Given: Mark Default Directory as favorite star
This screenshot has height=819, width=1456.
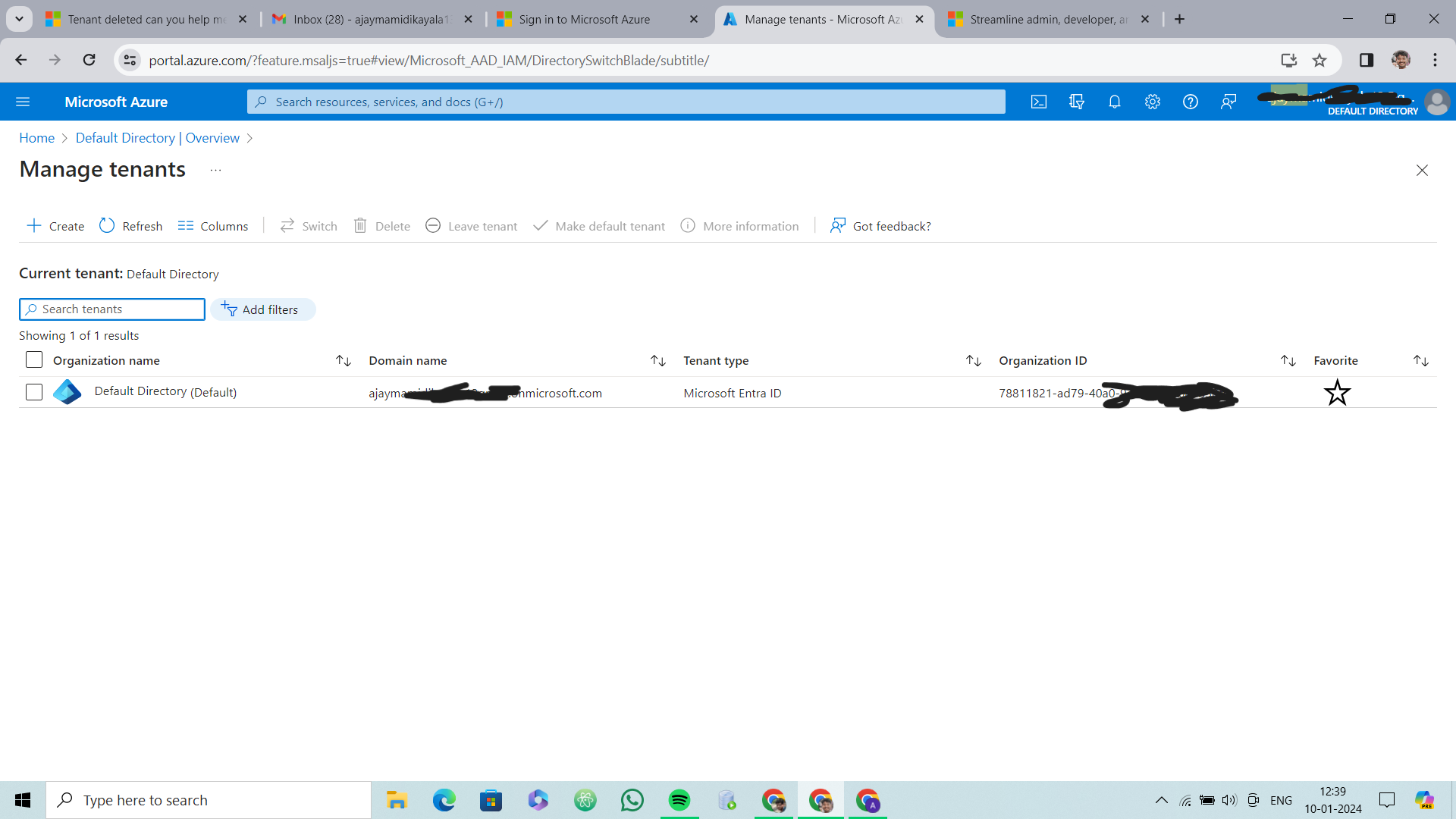Looking at the screenshot, I should pos(1337,393).
